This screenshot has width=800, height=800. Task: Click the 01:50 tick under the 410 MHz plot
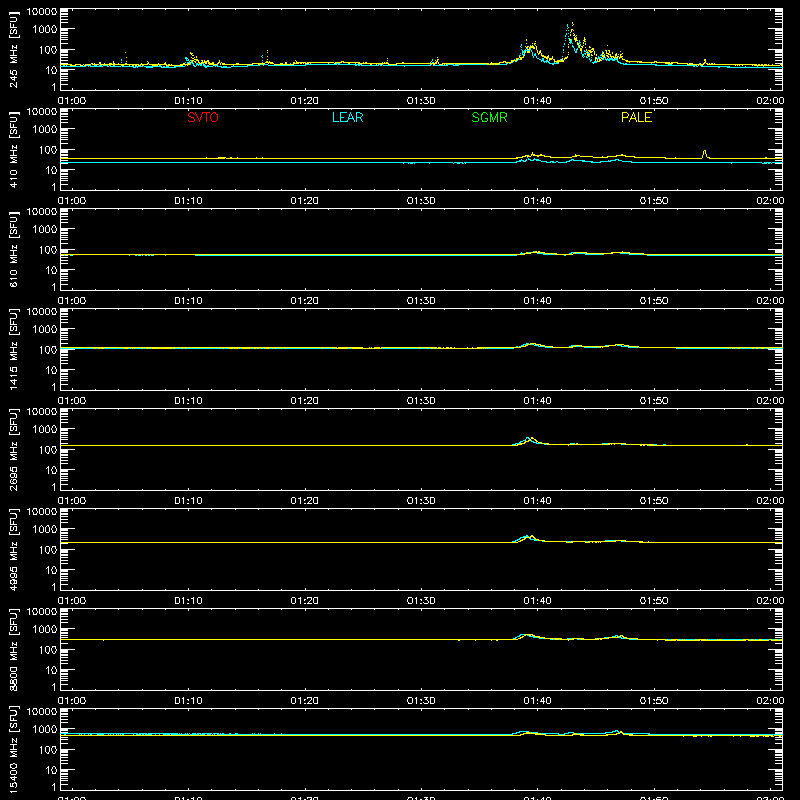pyautogui.click(x=654, y=201)
